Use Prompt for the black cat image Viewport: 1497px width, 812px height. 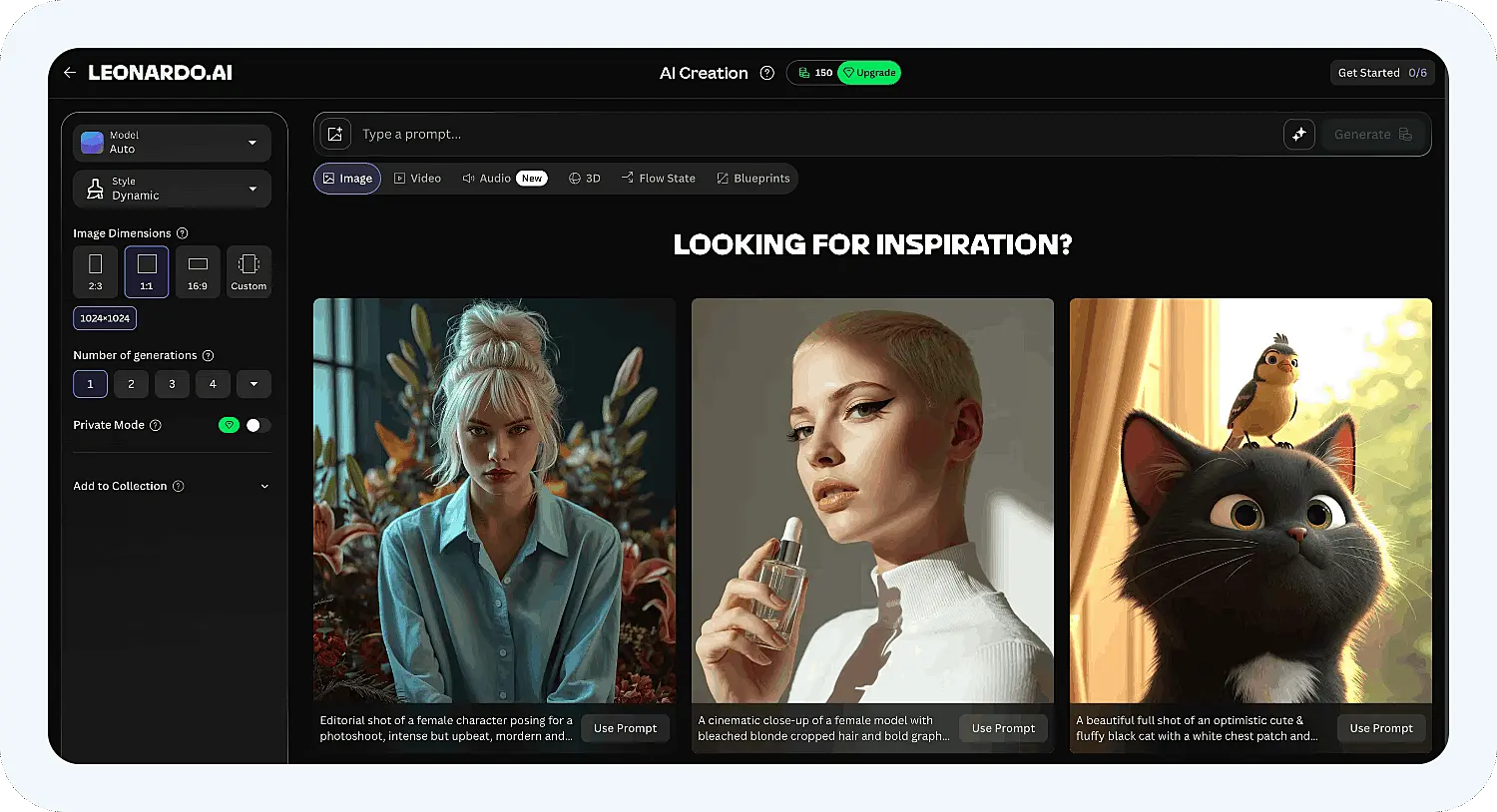pyautogui.click(x=1381, y=728)
